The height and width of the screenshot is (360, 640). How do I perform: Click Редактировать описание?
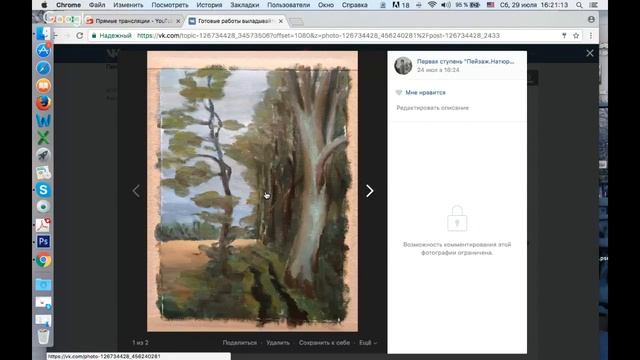tap(433, 108)
